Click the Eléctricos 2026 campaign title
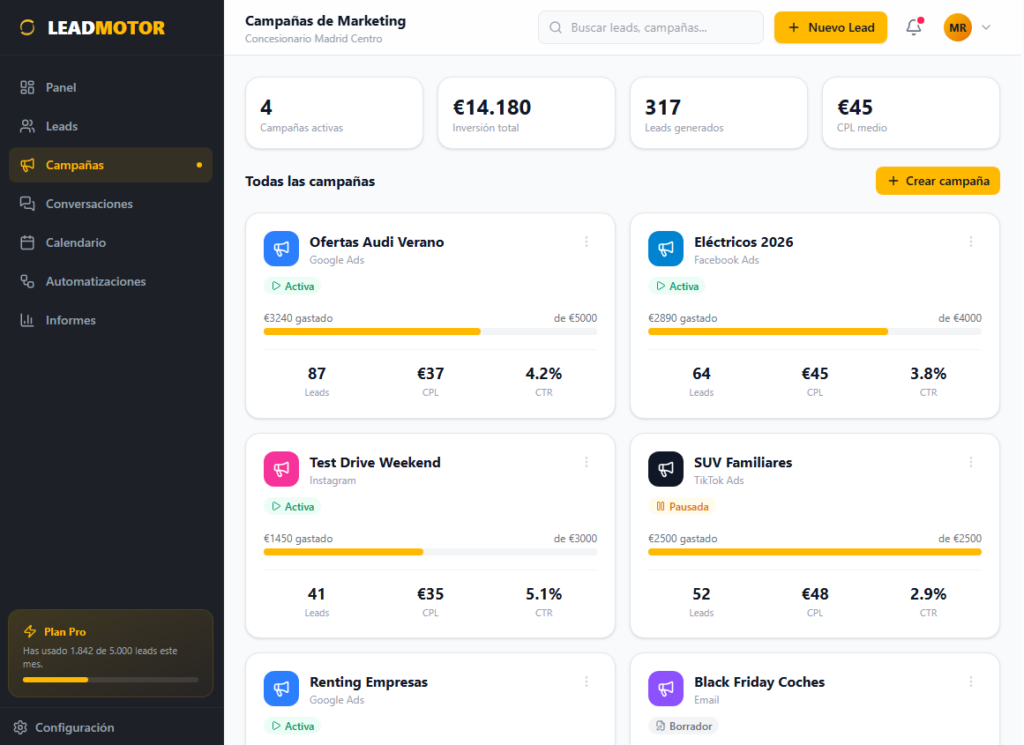This screenshot has width=1024, height=745. pyautogui.click(x=743, y=242)
